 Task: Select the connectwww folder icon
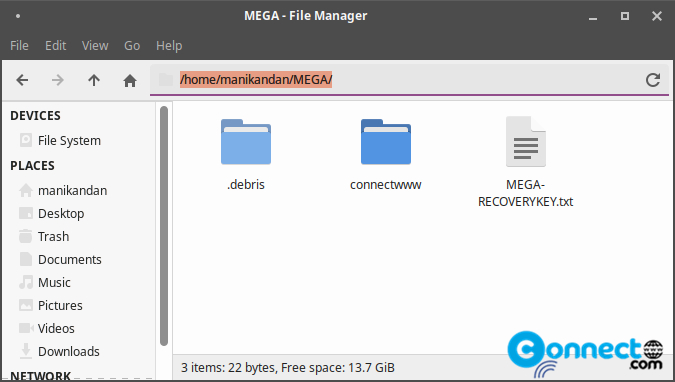tap(386, 142)
